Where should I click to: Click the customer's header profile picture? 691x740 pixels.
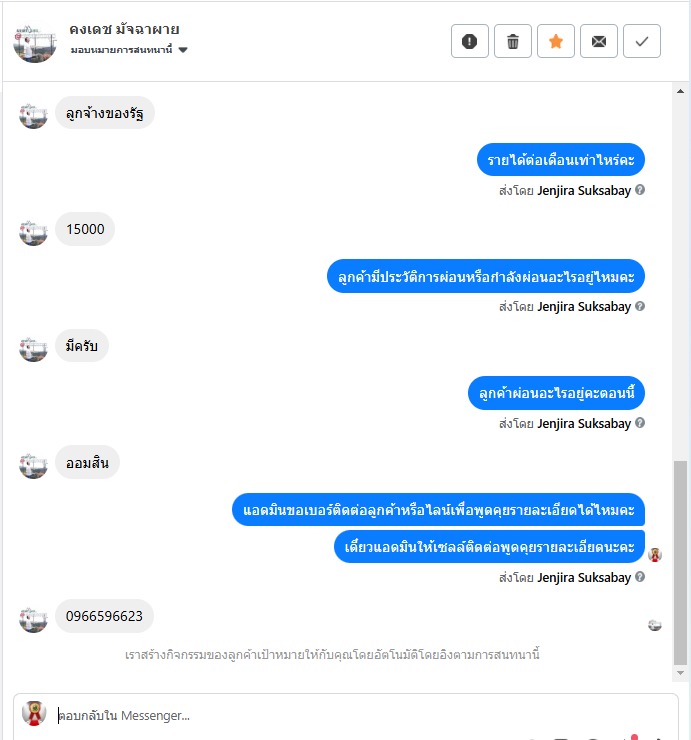coord(34,42)
